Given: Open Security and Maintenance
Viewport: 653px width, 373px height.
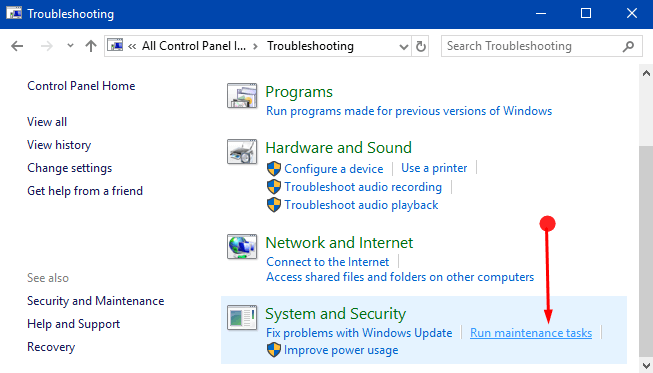Looking at the screenshot, I should [95, 301].
